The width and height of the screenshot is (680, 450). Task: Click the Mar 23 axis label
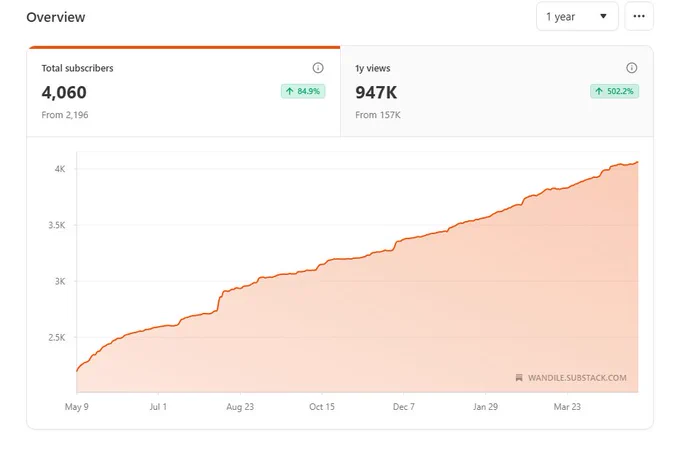[x=567, y=407]
